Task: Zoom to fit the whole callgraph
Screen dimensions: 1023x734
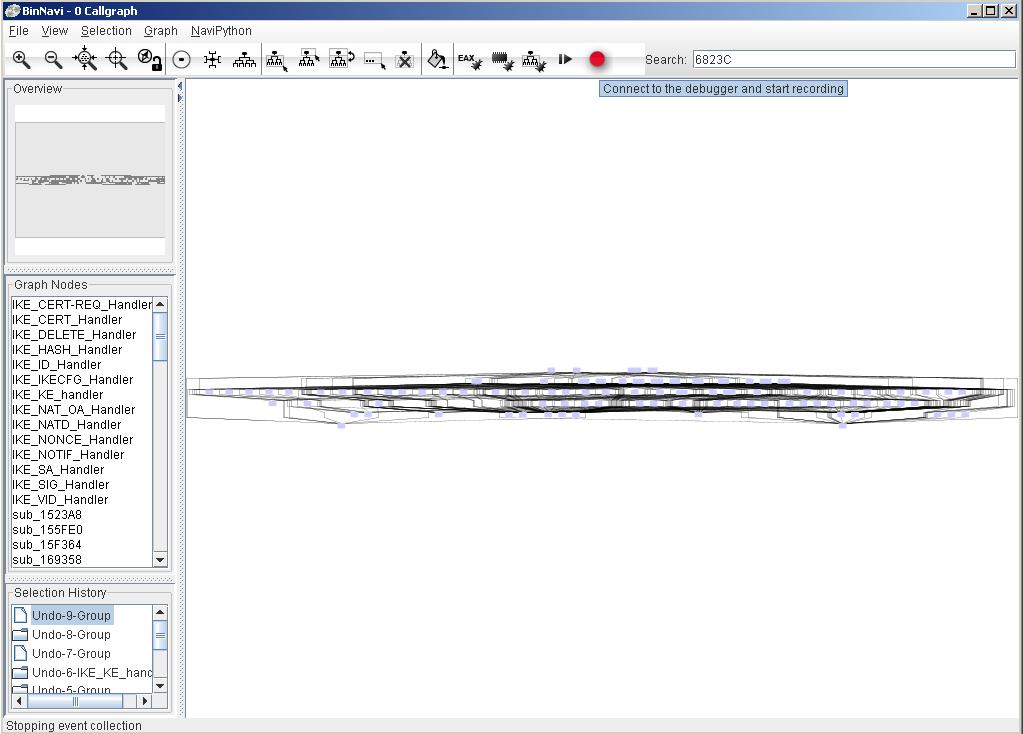Action: (x=86, y=59)
